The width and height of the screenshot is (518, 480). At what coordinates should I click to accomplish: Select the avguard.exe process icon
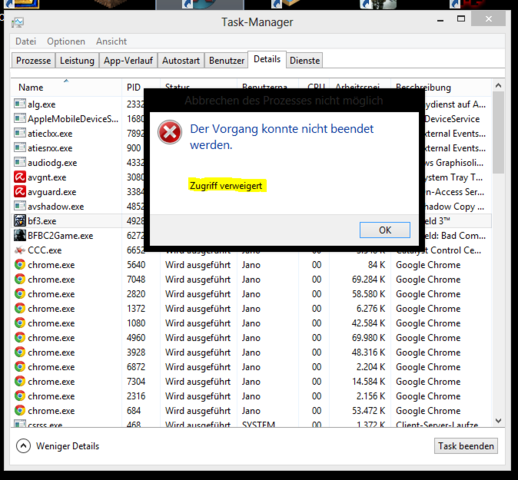pos(20,191)
